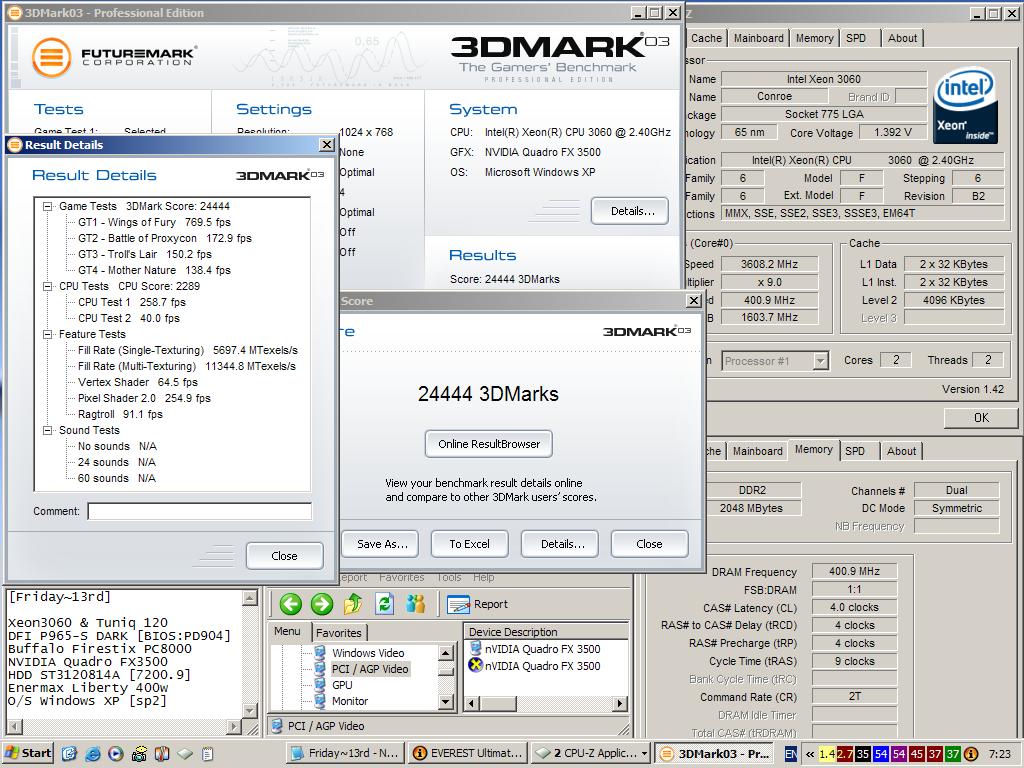The width and height of the screenshot is (1024, 768).
Task: Click the dark red 2.7 tray sensor icon
Action: click(x=845, y=754)
